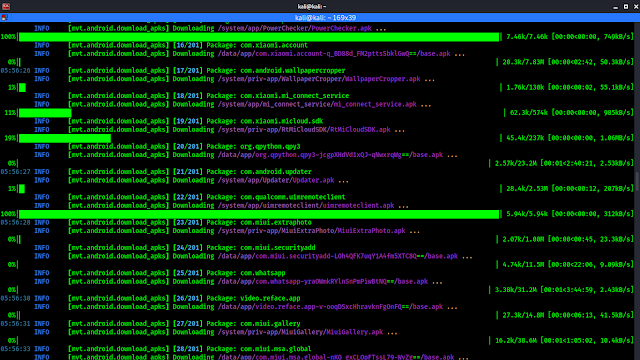
Task: Click the stats '3.38k/31.2M' transfer readout
Action: tap(564, 290)
